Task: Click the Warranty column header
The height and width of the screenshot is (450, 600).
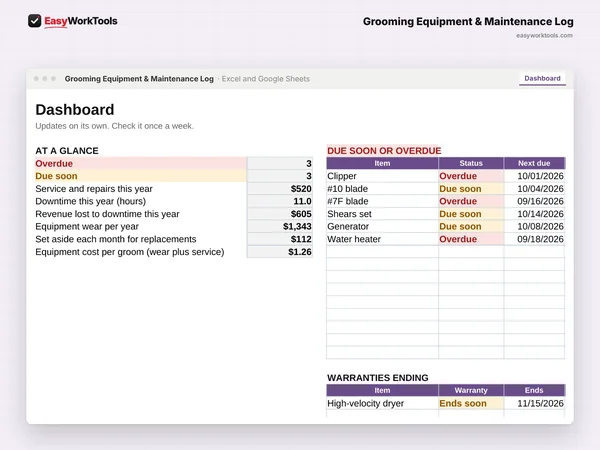Action: click(471, 390)
